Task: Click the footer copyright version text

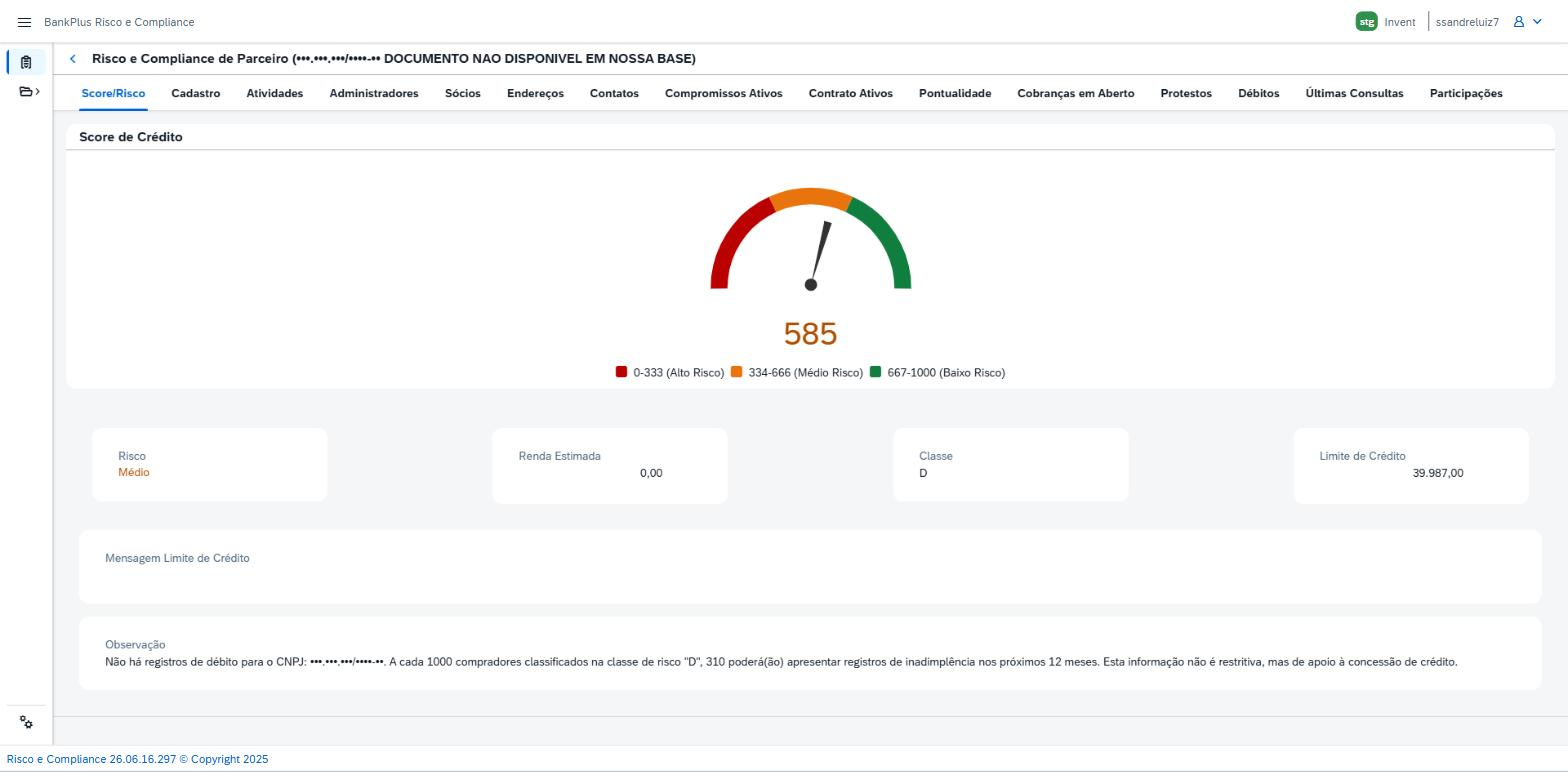Action: [x=137, y=759]
